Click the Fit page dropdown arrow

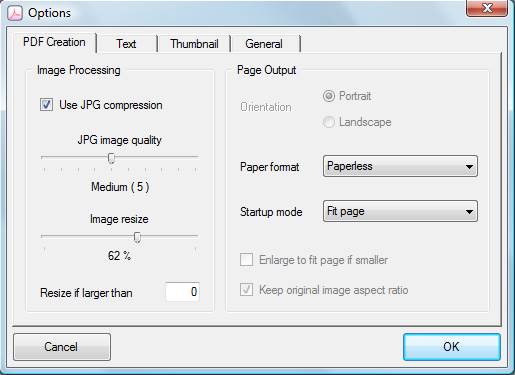(469, 212)
